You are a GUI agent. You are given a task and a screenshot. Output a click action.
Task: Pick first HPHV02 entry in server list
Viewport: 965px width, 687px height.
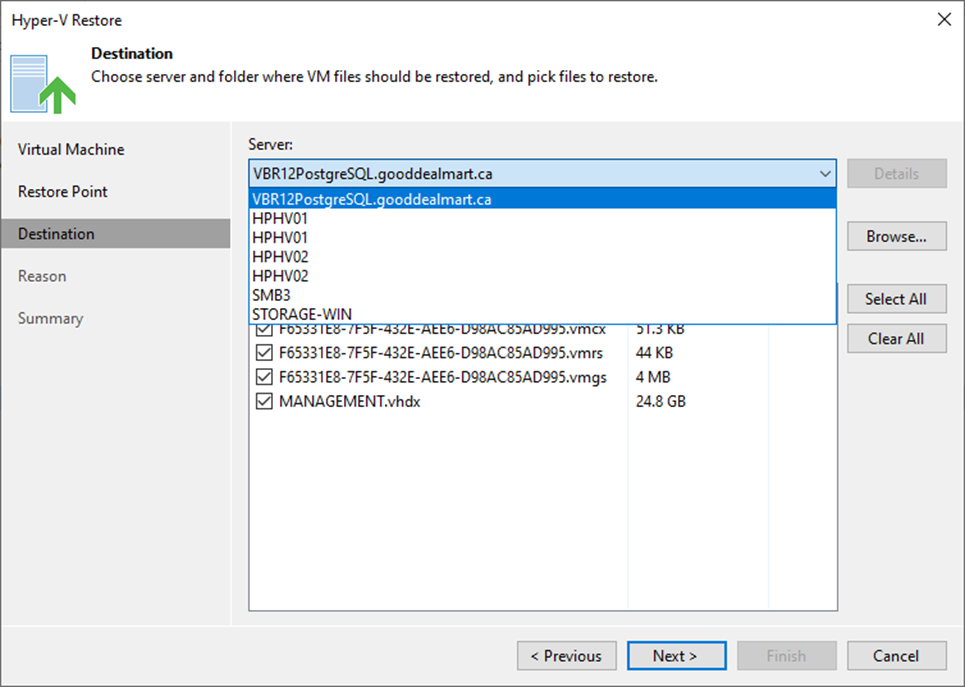[542, 257]
